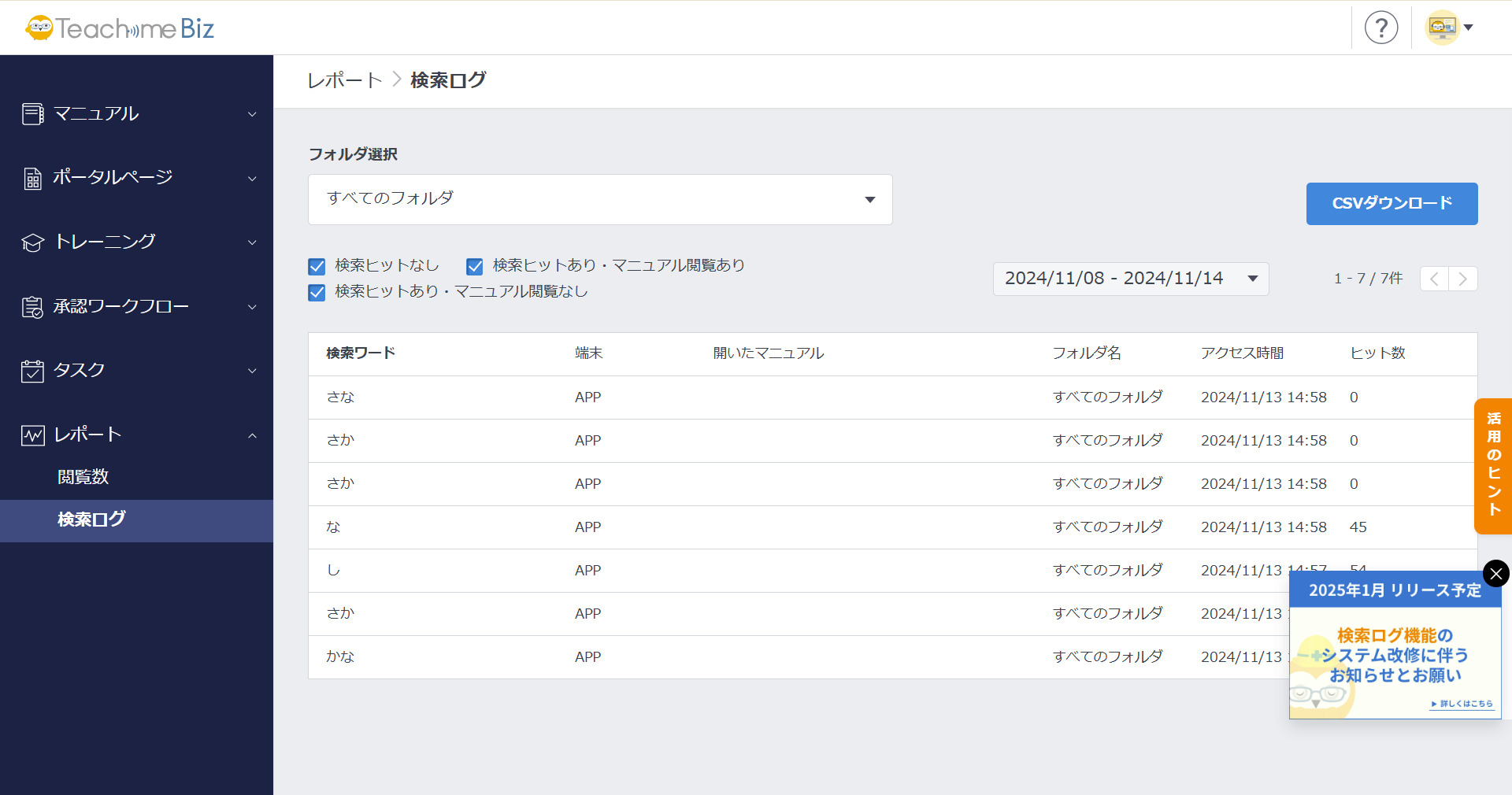Click the マニュアル book icon in sidebar
1512x795 pixels.
32,114
